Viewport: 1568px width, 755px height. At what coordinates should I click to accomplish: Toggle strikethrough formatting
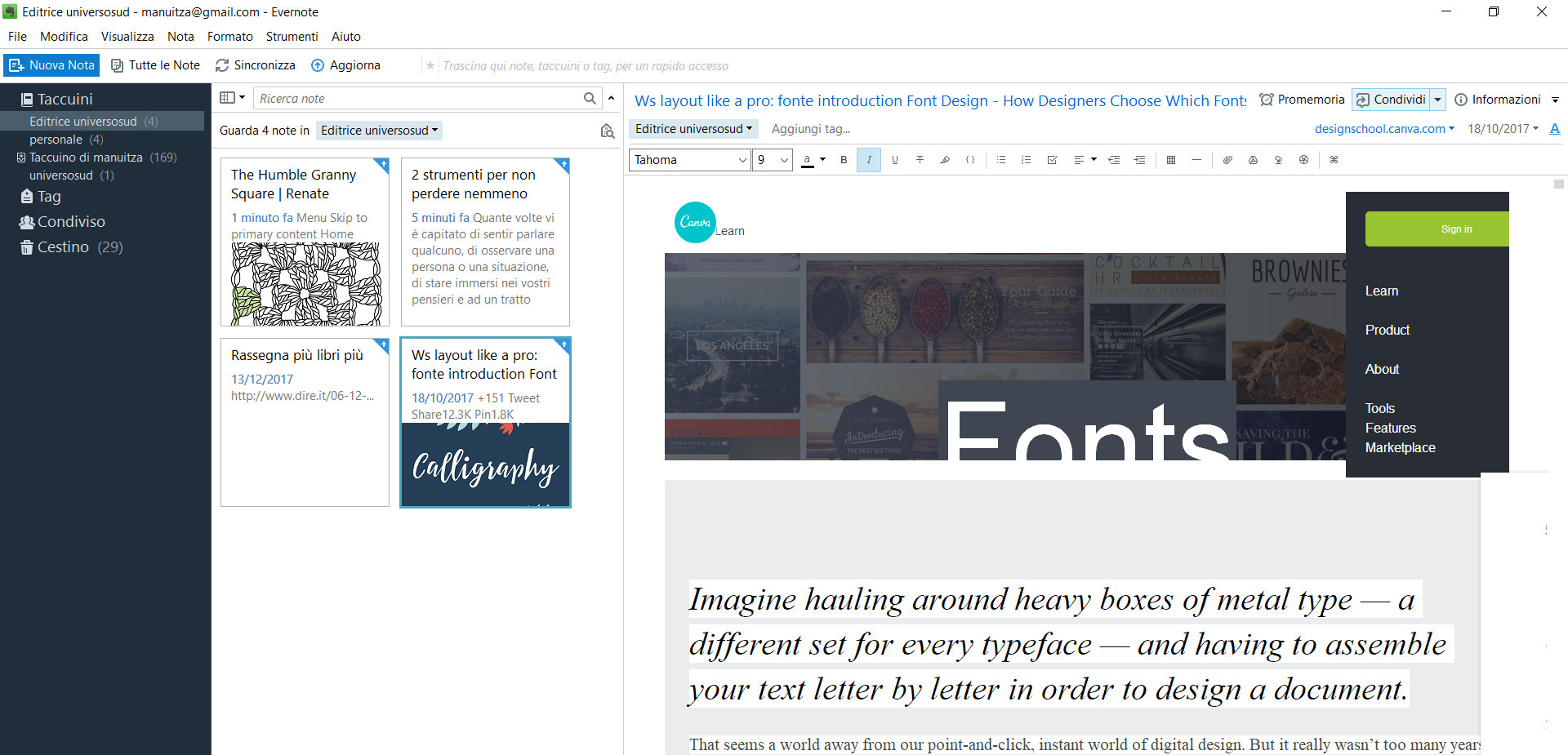pyautogui.click(x=920, y=160)
